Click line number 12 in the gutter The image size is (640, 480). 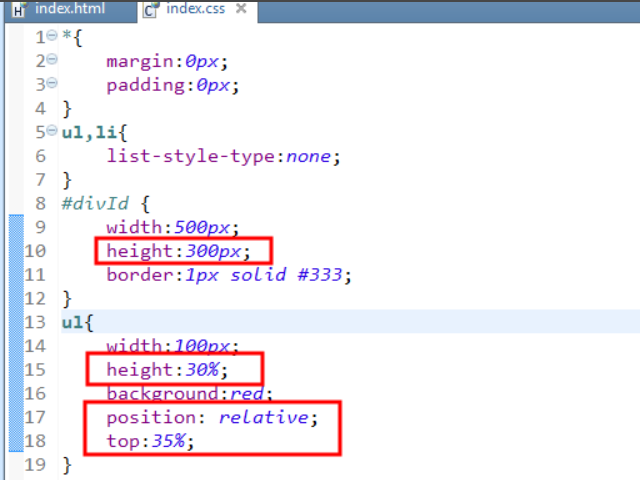coord(35,299)
